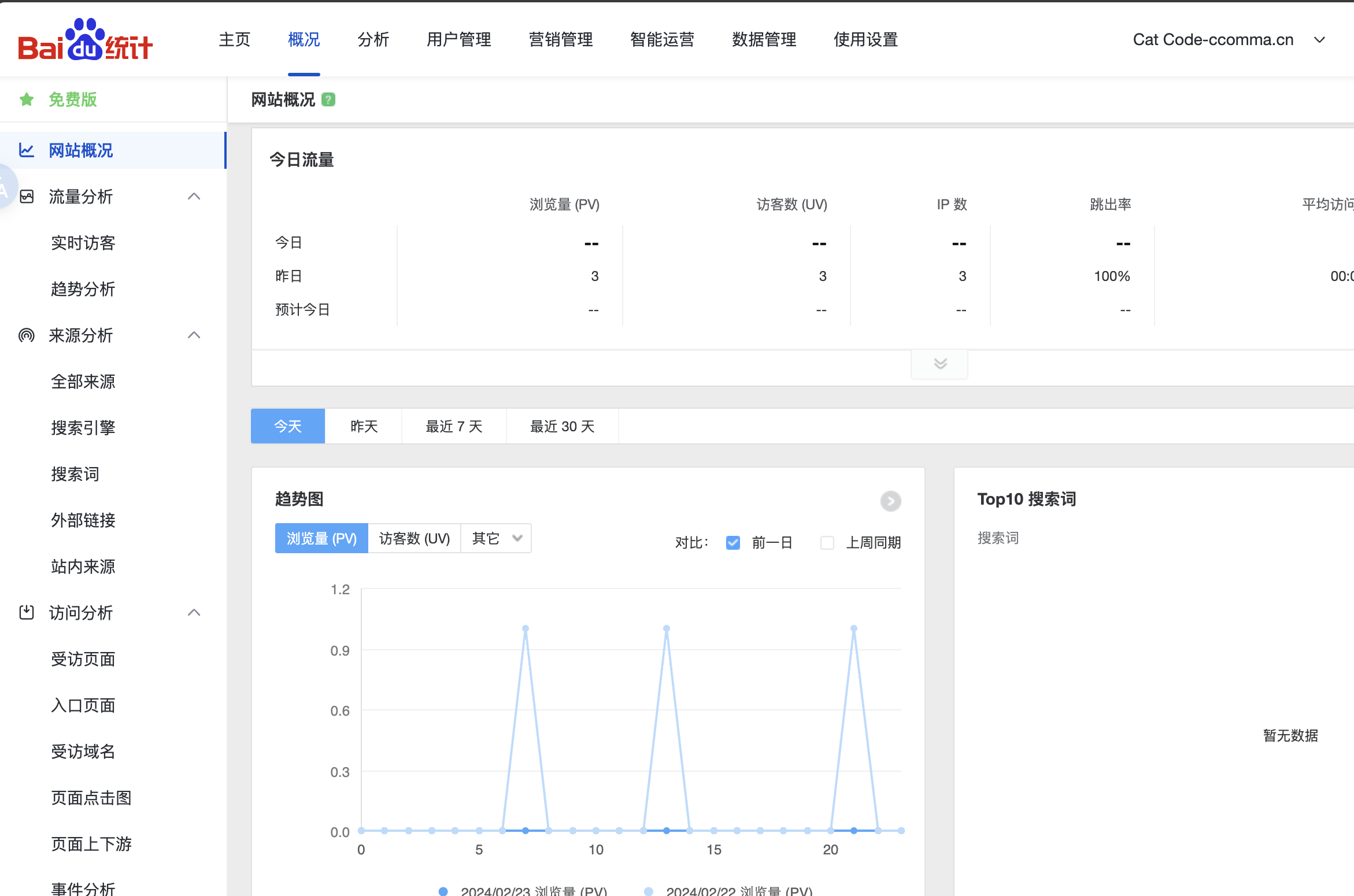Open the 实时访客 sidebar link

click(83, 243)
